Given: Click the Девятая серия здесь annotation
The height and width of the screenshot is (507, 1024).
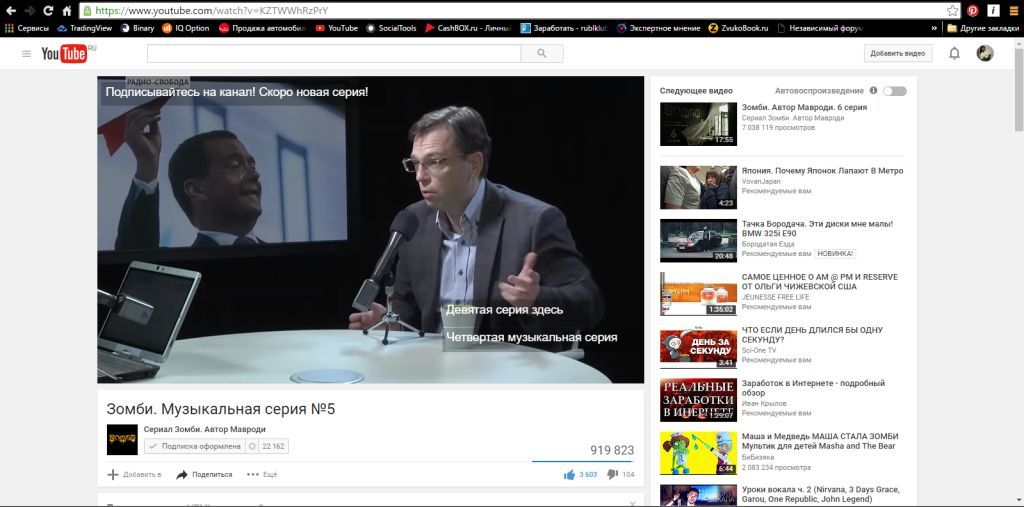Looking at the screenshot, I should tap(504, 310).
